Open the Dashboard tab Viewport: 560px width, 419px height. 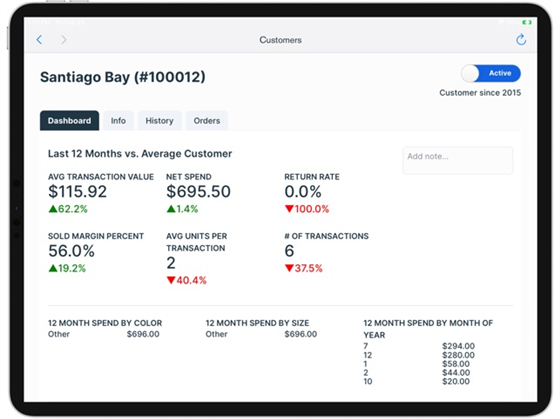click(x=69, y=121)
